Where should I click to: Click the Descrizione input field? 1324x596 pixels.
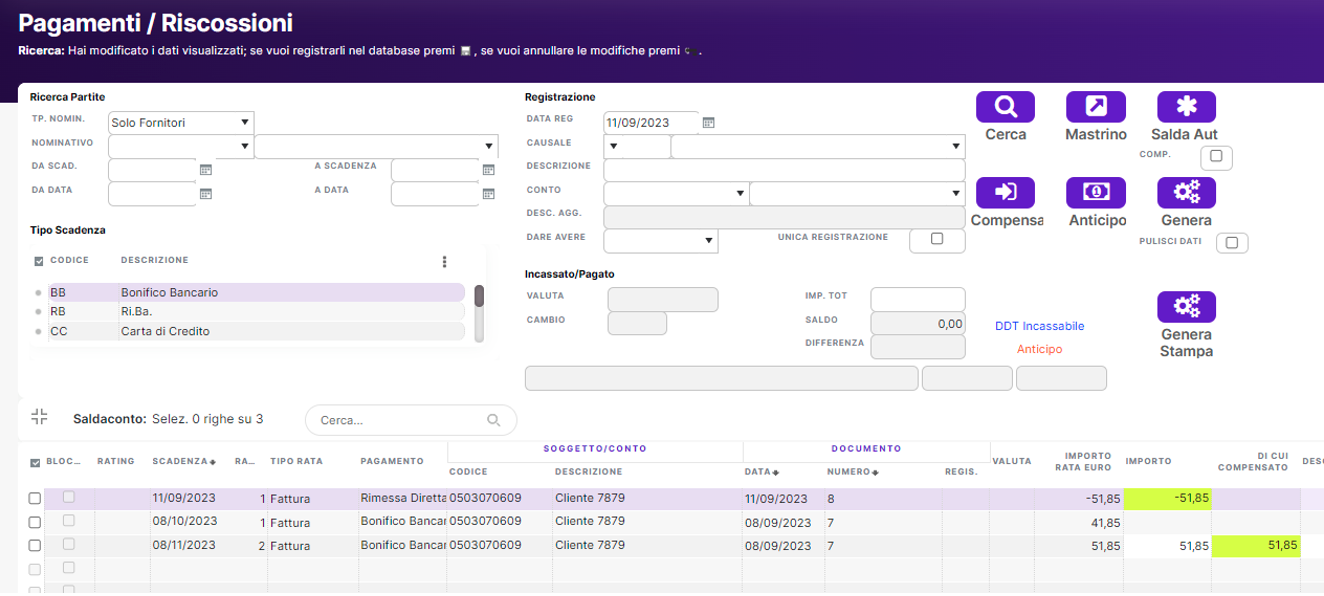pyautogui.click(x=785, y=170)
